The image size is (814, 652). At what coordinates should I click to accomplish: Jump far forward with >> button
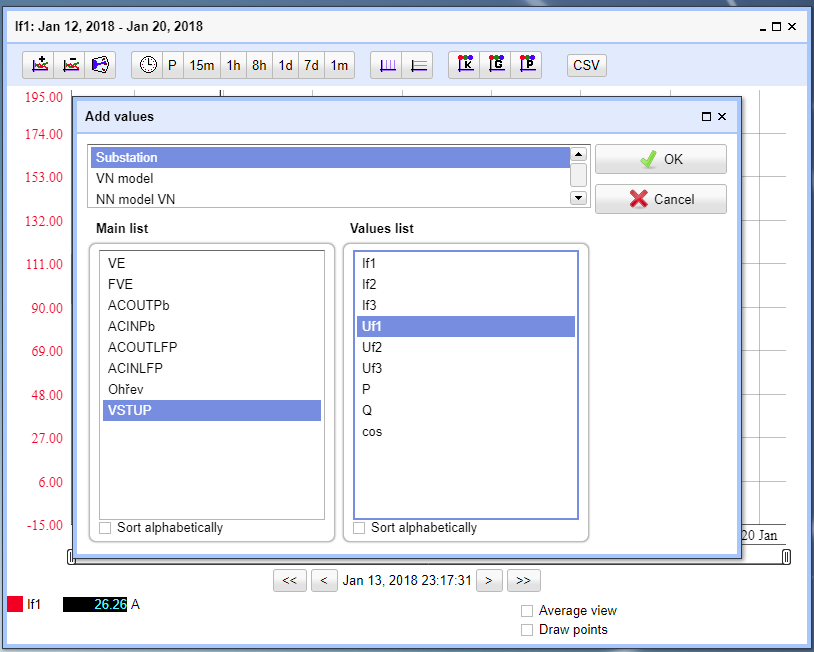pos(523,580)
